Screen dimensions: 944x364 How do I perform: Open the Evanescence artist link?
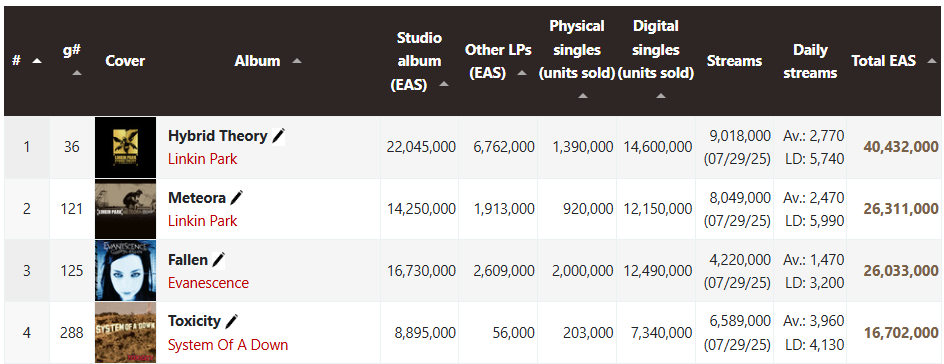[208, 283]
